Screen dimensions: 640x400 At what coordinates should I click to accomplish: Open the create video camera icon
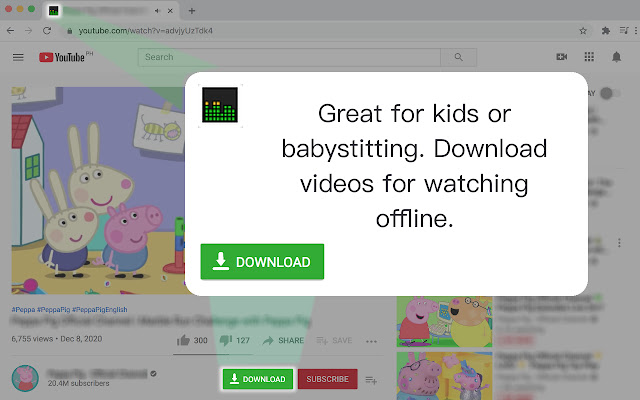[x=562, y=57]
